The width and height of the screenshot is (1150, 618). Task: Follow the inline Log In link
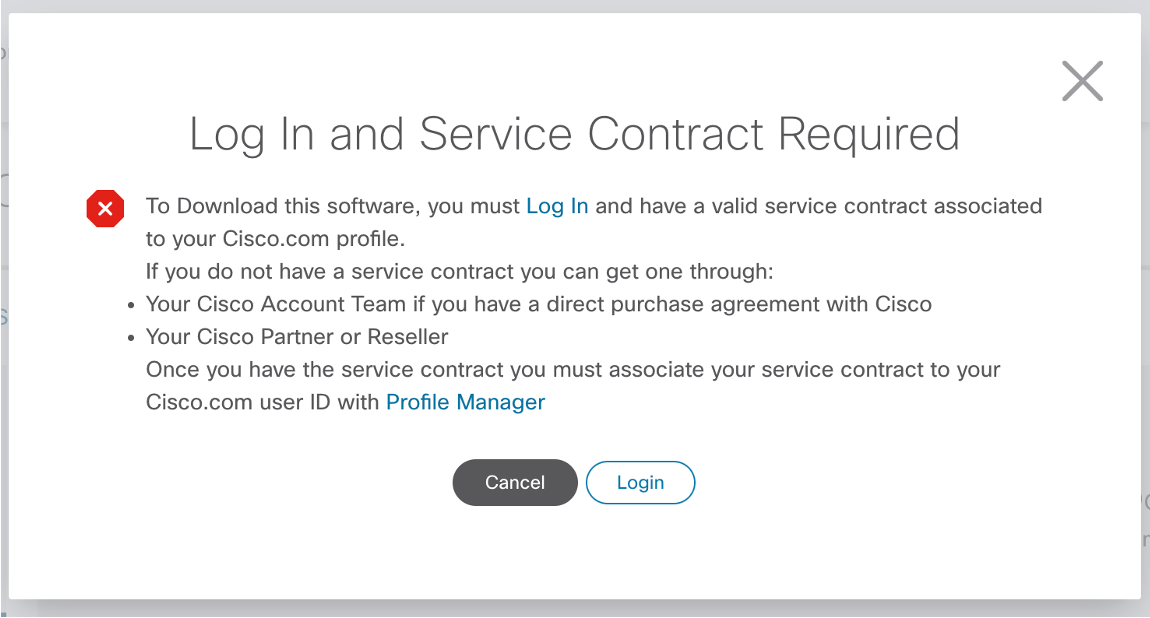557,206
